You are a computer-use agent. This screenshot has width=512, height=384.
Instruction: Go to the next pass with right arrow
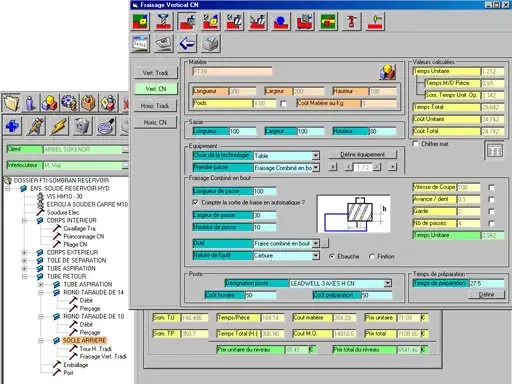[377, 167]
